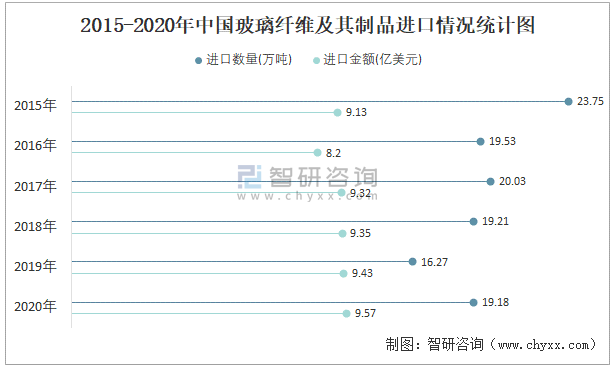Image resolution: width=615 pixels, height=368 pixels.
Task: Click the 智研咨询 watermark logo icon
Action: (249, 177)
